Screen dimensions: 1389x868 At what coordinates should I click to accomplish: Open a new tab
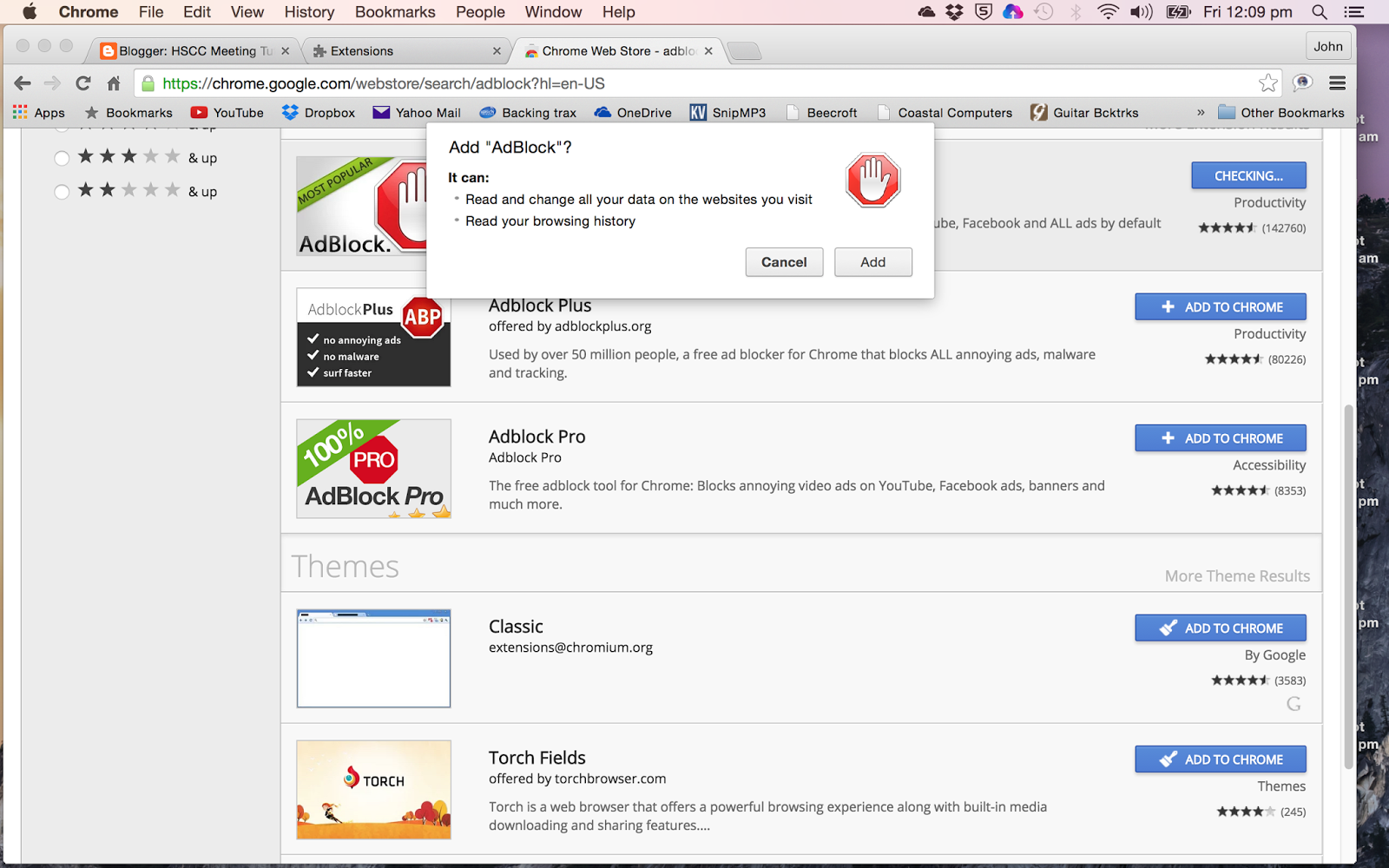tap(744, 51)
